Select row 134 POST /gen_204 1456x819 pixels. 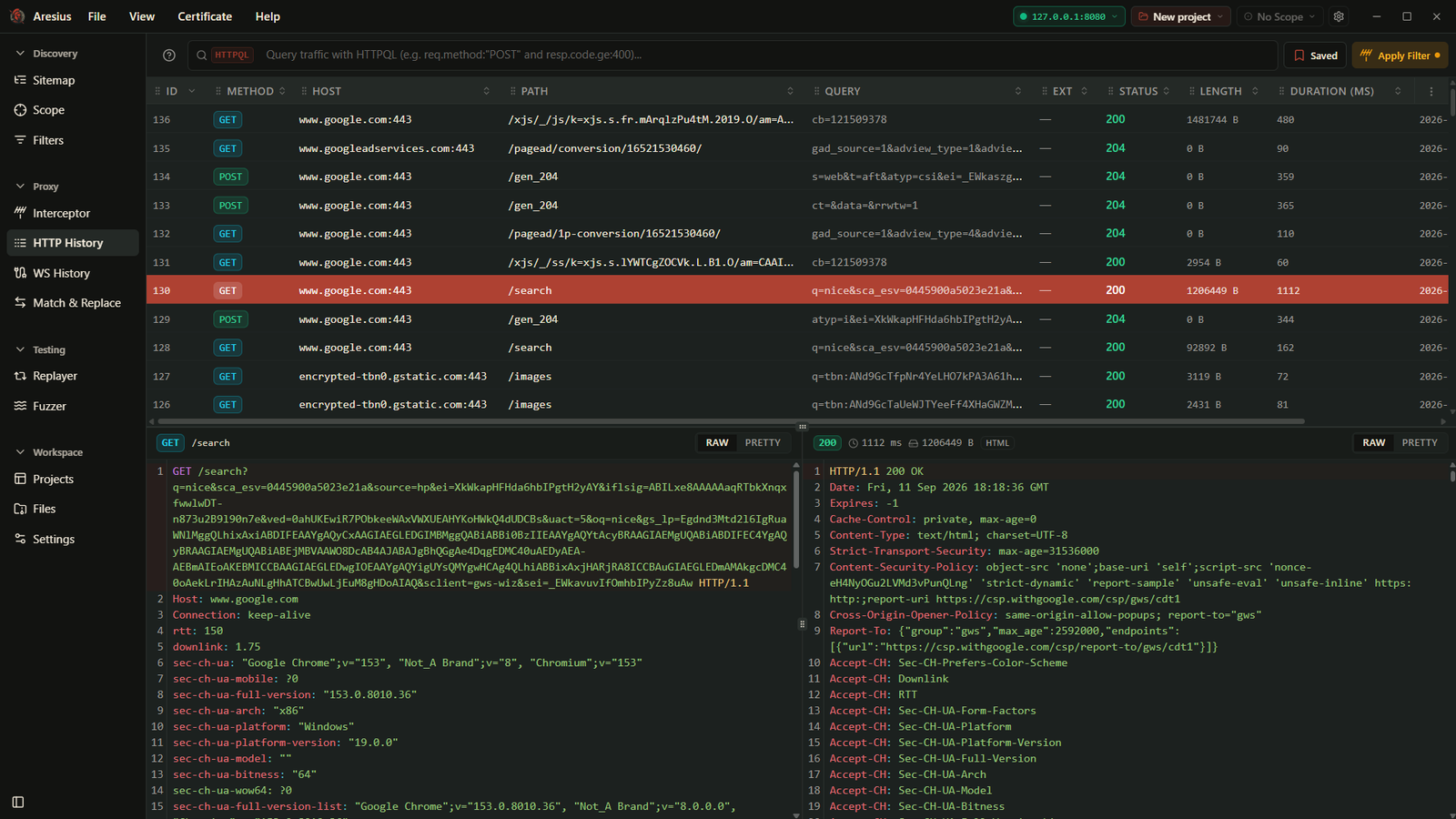[x=797, y=177]
